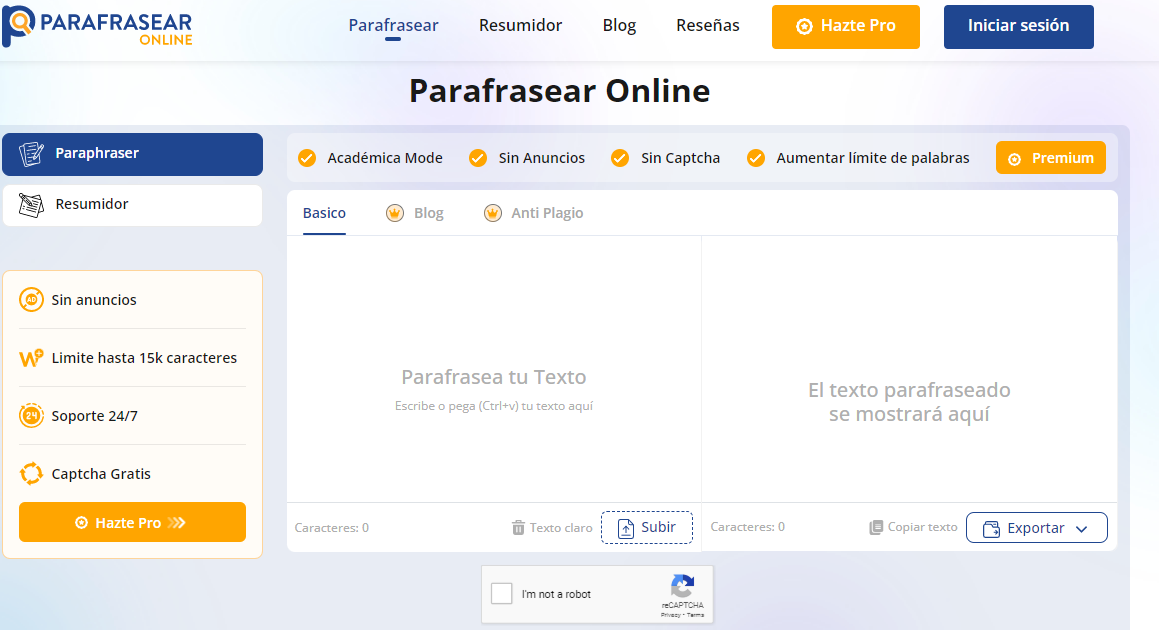
Task: Click the Premium button
Action: pyautogui.click(x=1050, y=158)
